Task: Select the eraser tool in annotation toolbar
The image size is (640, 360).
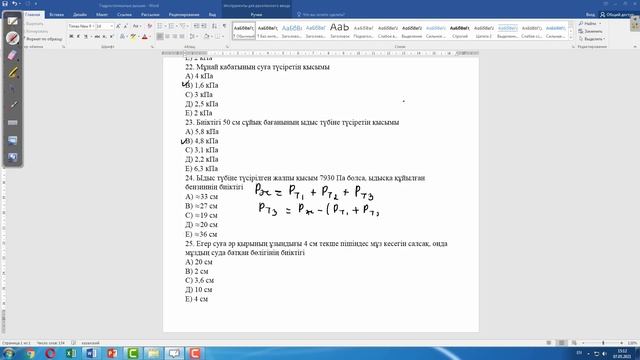Action: click(13, 55)
